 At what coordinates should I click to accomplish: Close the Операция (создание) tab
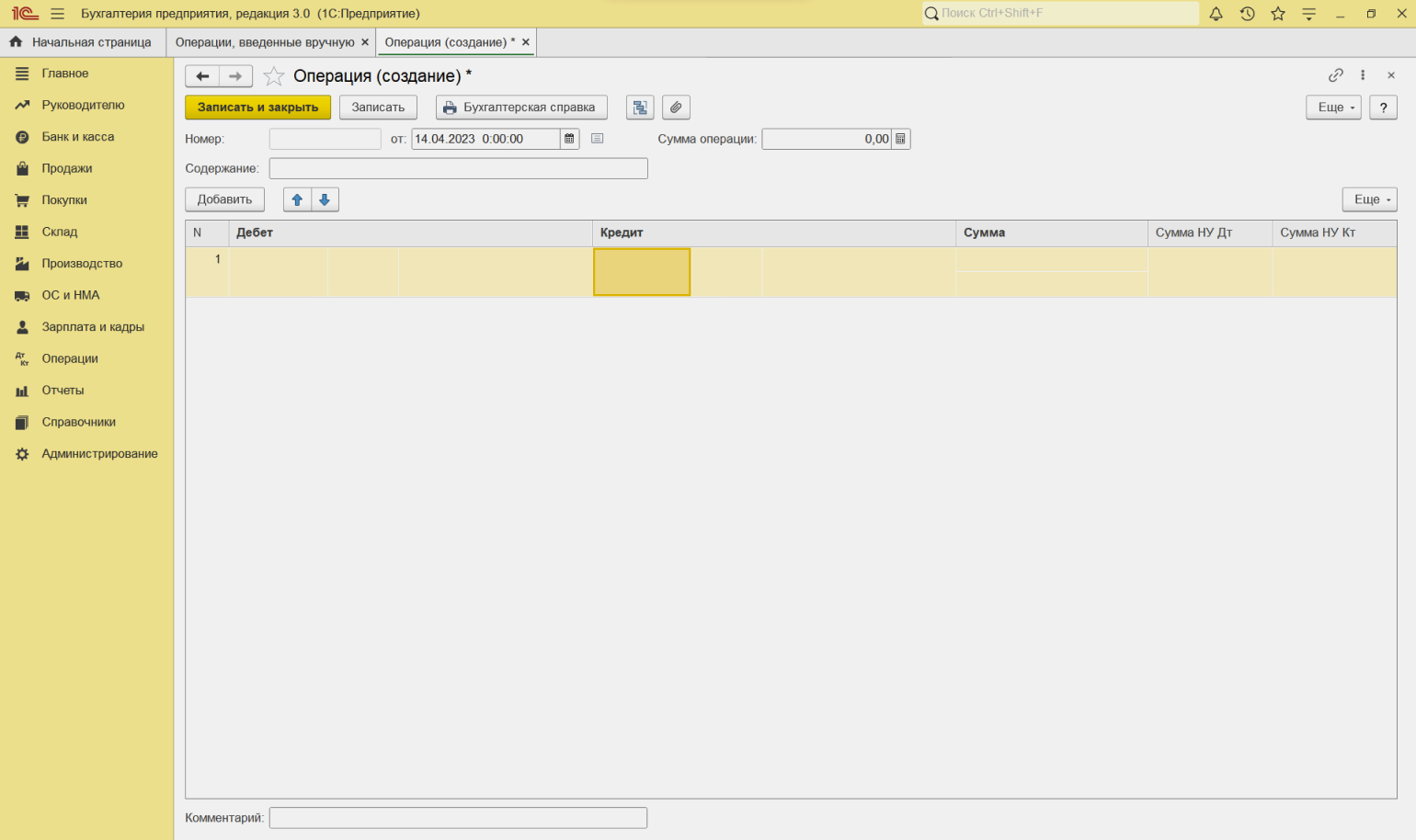click(526, 42)
